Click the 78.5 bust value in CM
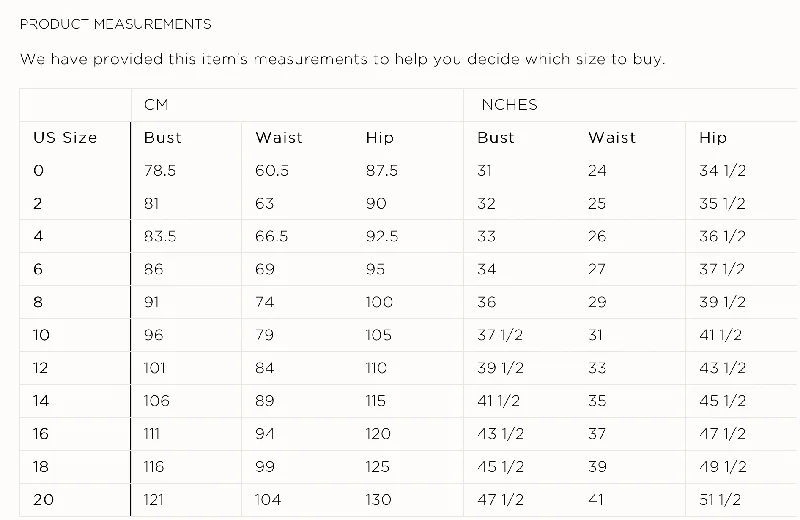Image resolution: width=800 pixels, height=520 pixels. 160,170
